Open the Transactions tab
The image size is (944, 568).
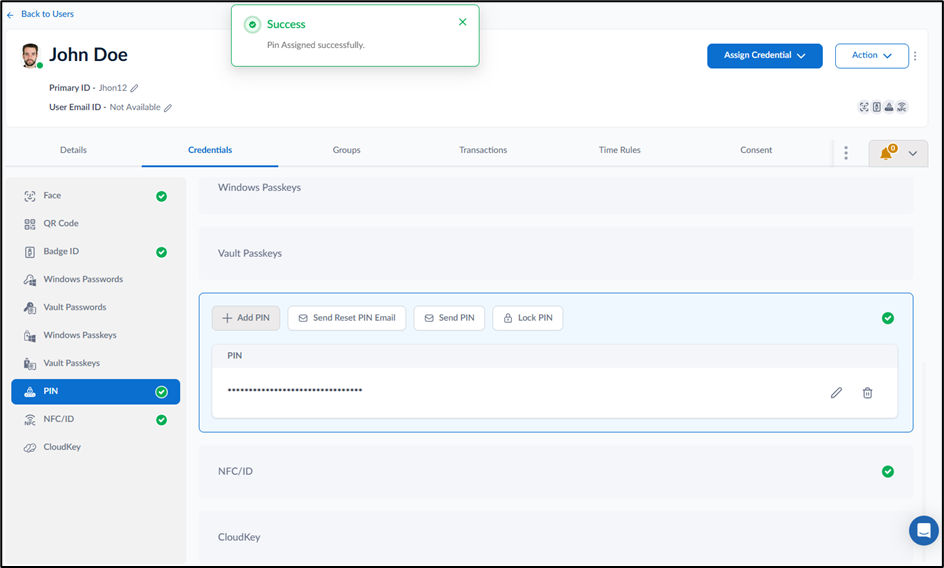click(483, 150)
